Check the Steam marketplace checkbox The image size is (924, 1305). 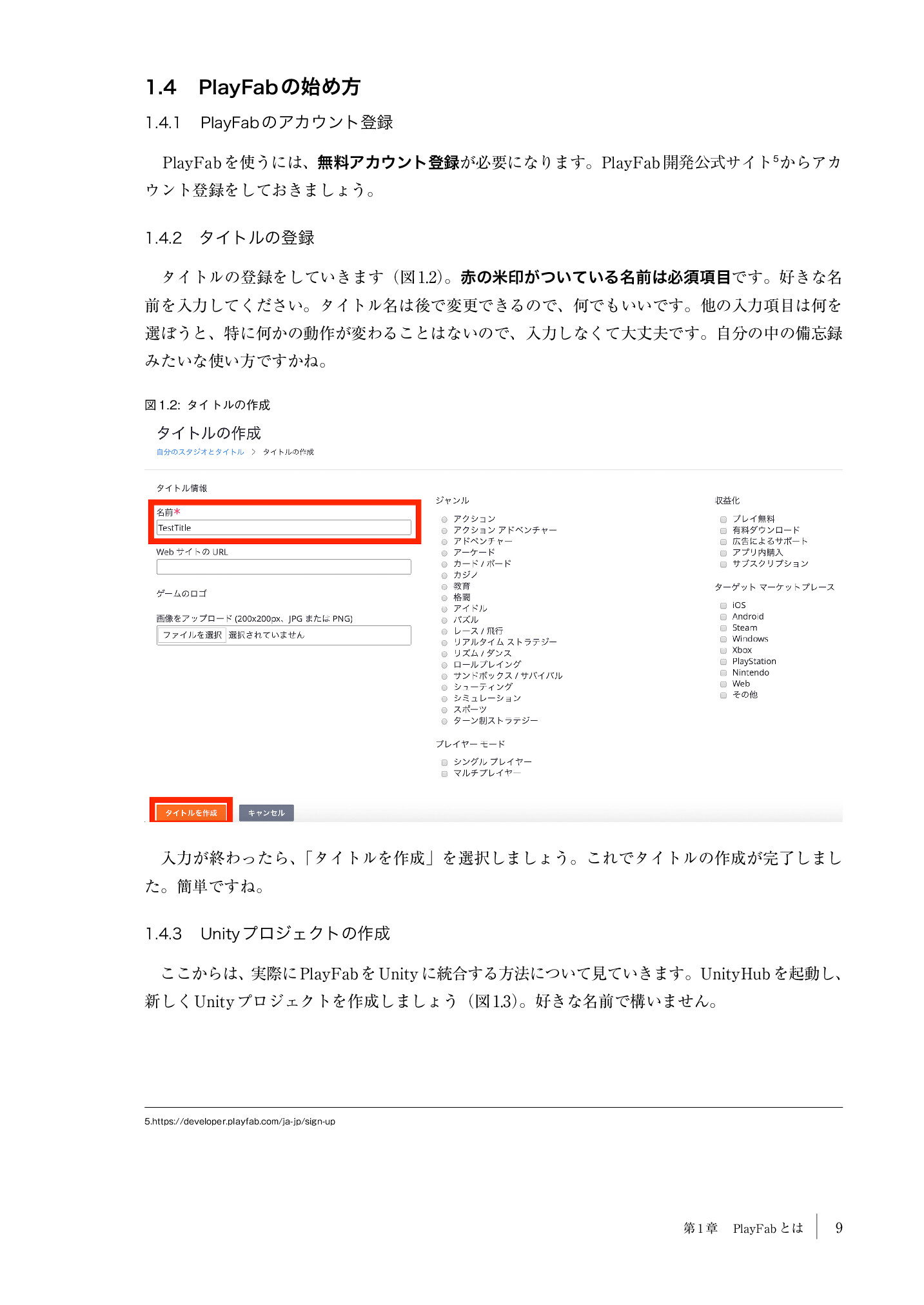723,628
